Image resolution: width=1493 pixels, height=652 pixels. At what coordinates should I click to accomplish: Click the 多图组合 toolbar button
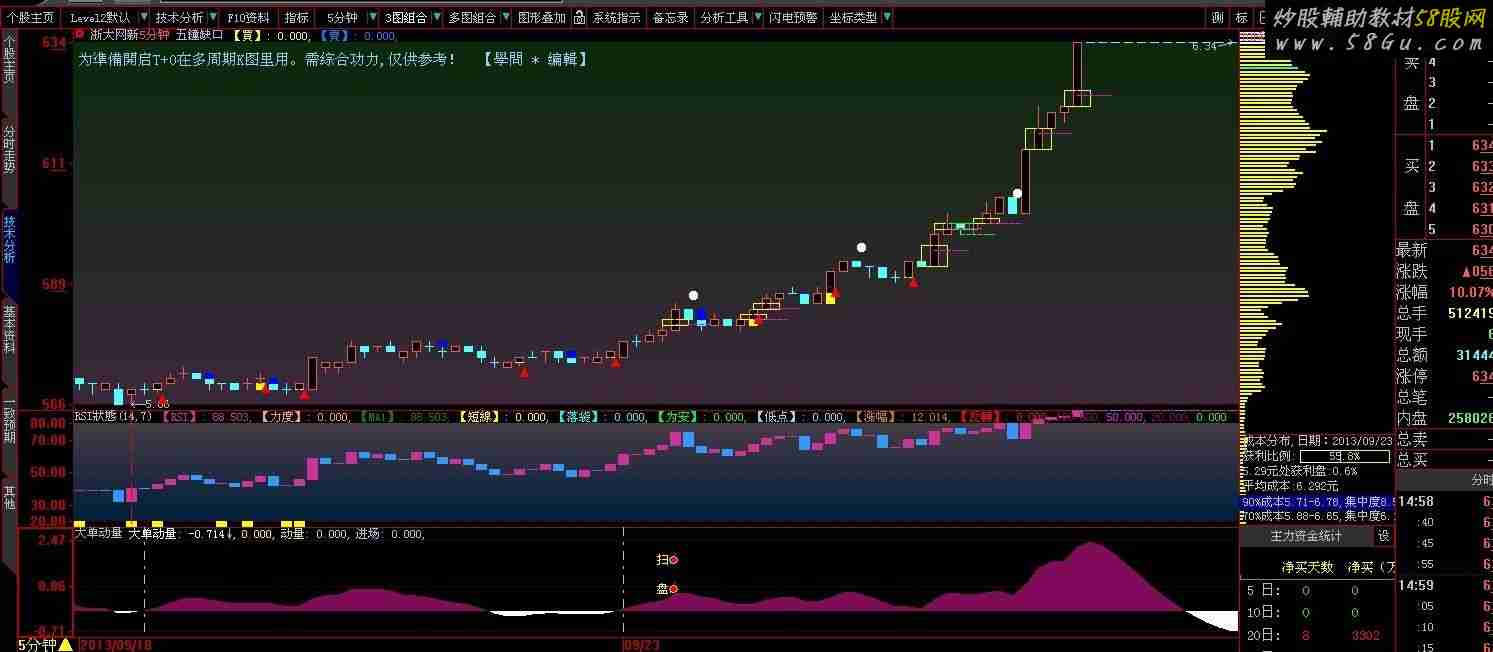point(471,17)
